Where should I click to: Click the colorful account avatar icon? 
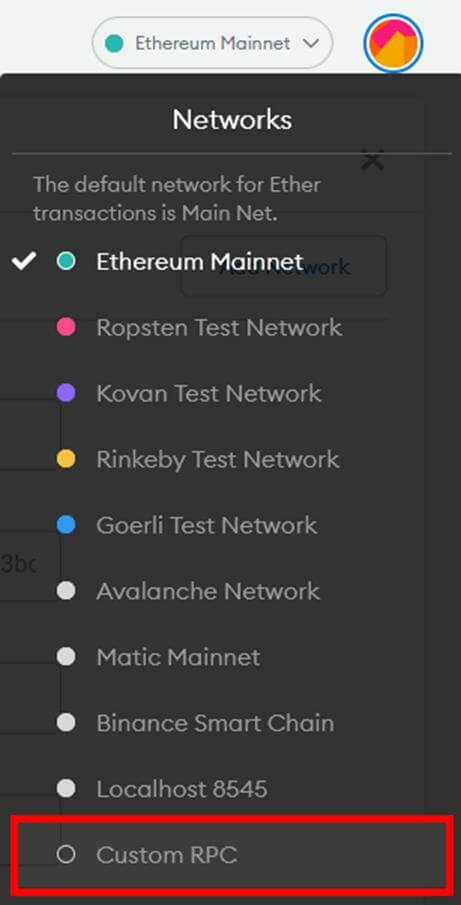[x=393, y=43]
